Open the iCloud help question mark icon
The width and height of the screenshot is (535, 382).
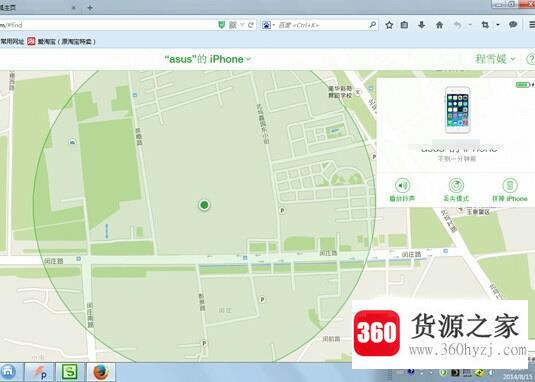531,59
